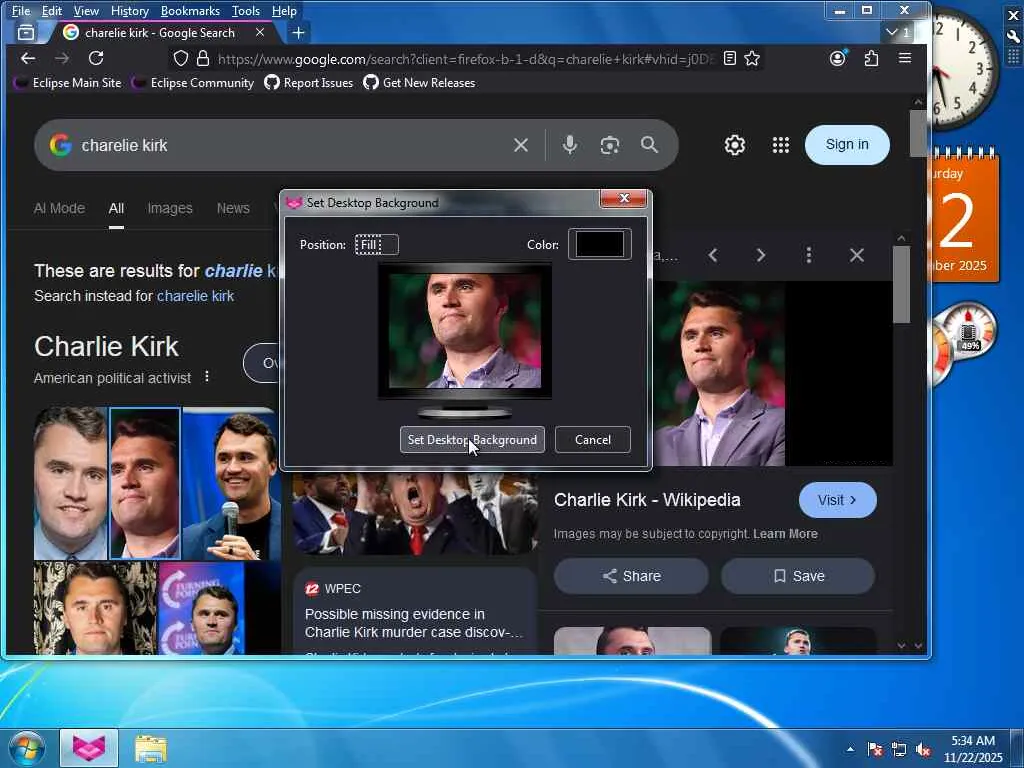Open the File menu

tap(21, 11)
